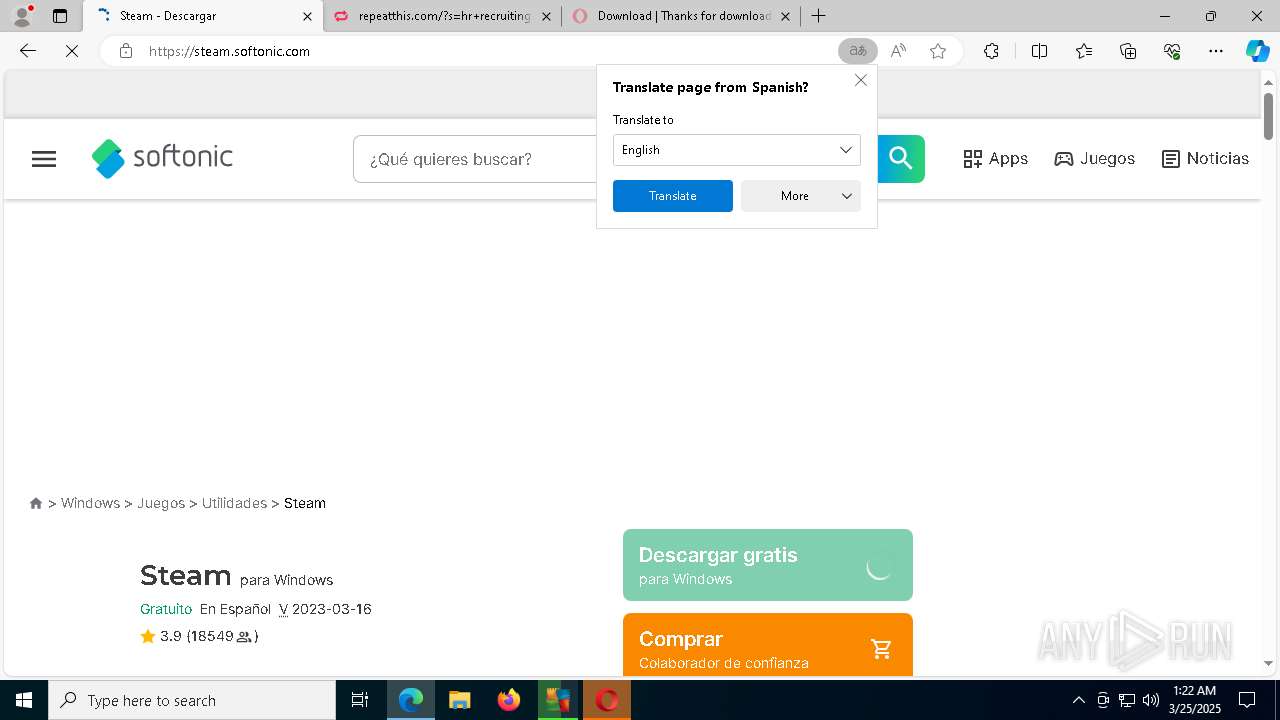Open the Apps section
Image resolution: width=1280 pixels, height=720 pixels.
(995, 158)
